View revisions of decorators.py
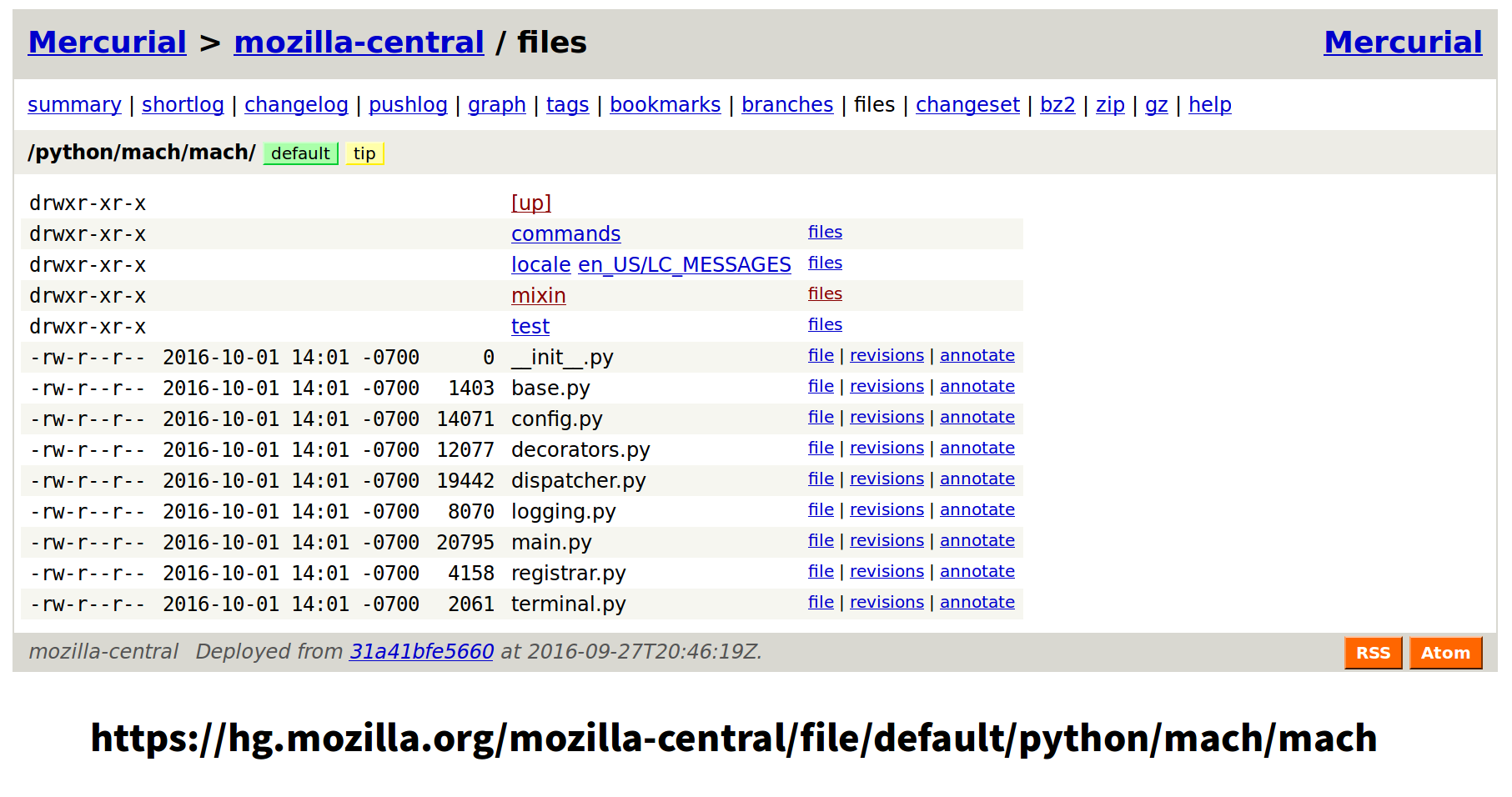 (887, 448)
